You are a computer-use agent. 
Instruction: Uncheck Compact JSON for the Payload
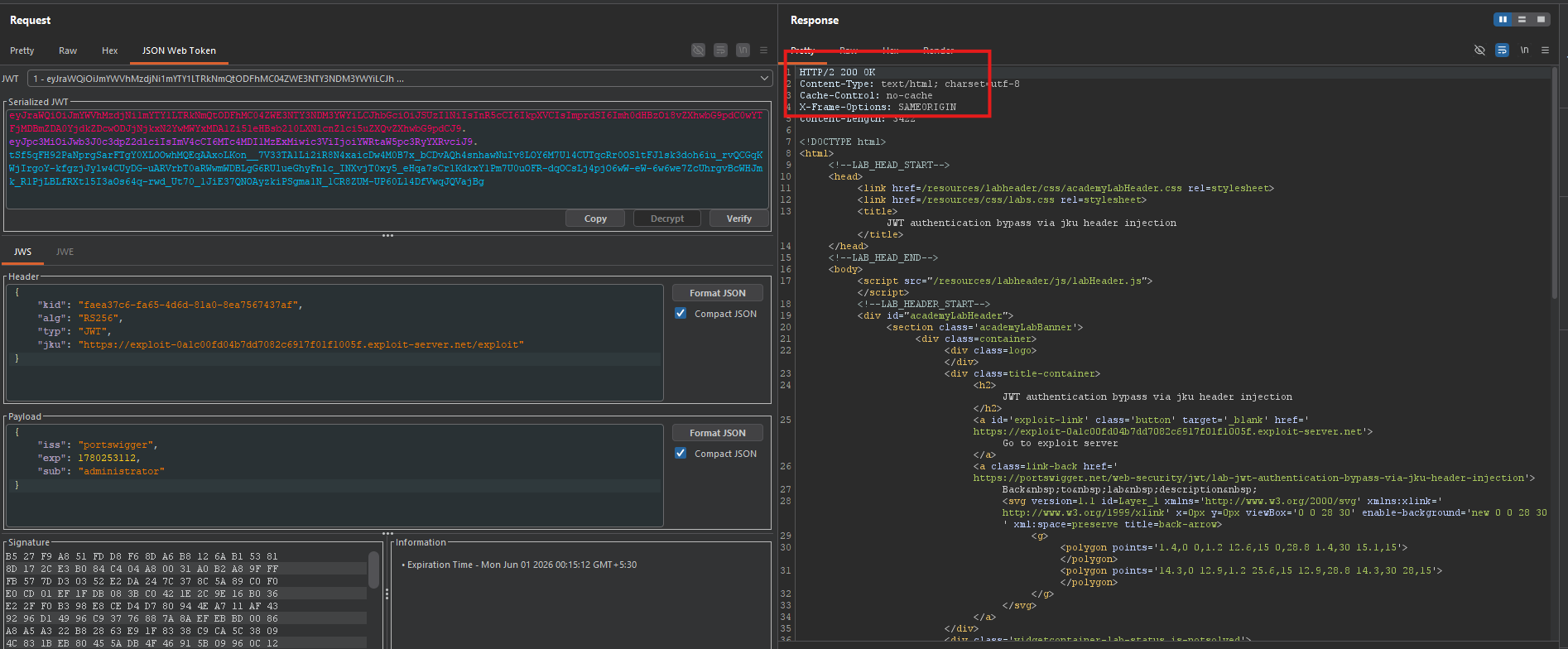pyautogui.click(x=681, y=454)
